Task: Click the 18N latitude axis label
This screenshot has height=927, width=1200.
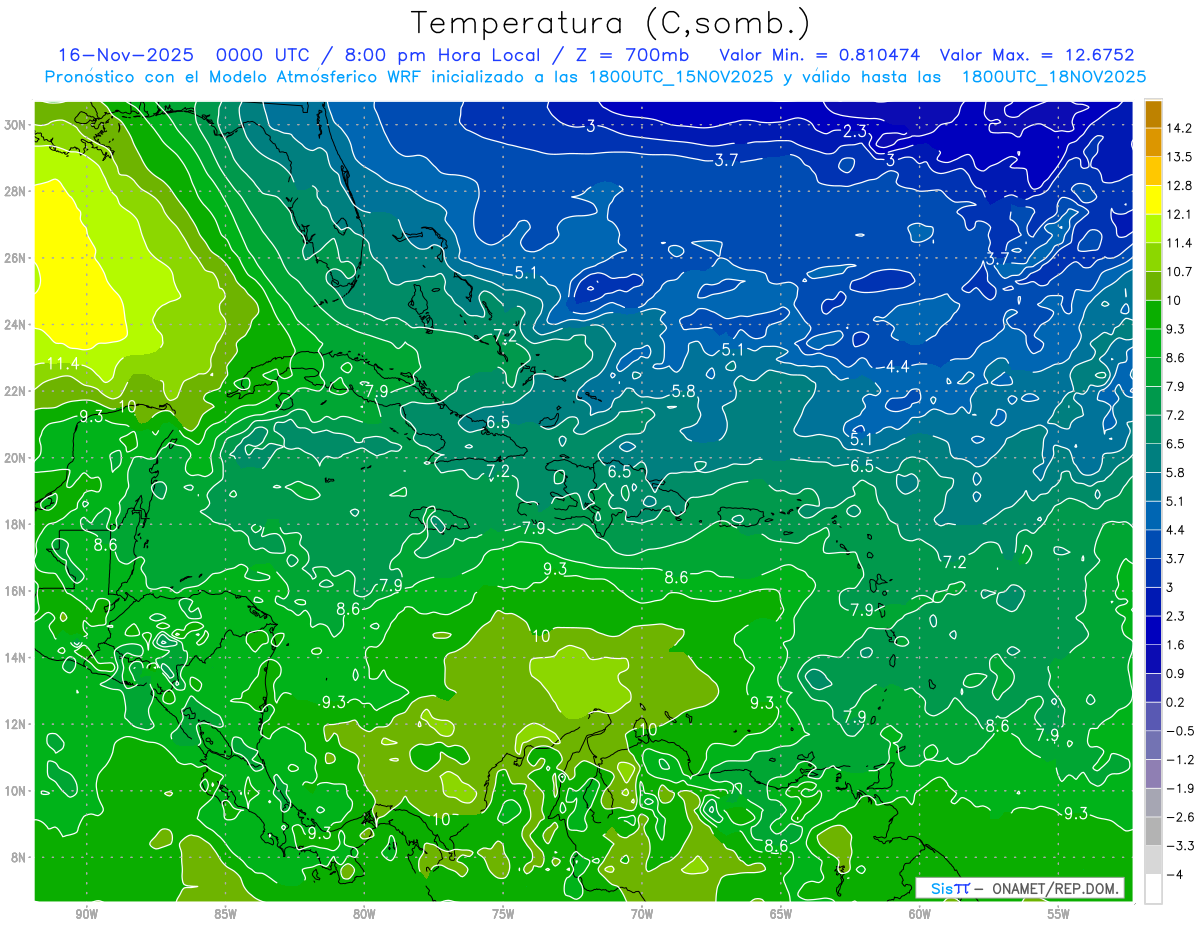Action: tap(17, 524)
